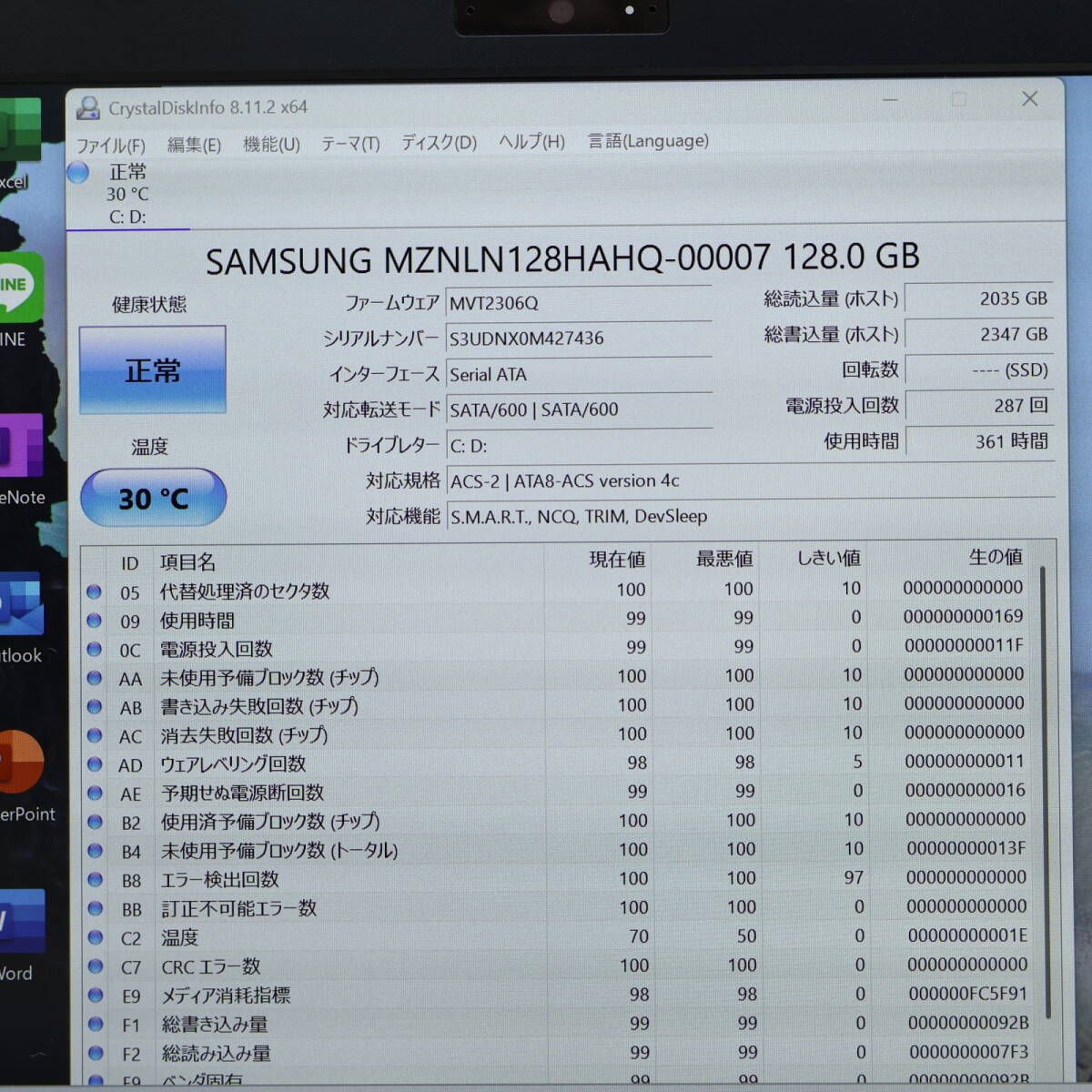Select the 代替処理済のセクタ数 attribute name
1092x1092 pixels.
pos(245,591)
